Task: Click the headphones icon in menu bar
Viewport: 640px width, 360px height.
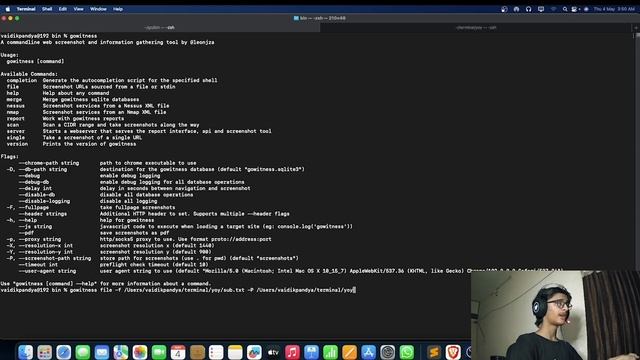Action: 529,9
